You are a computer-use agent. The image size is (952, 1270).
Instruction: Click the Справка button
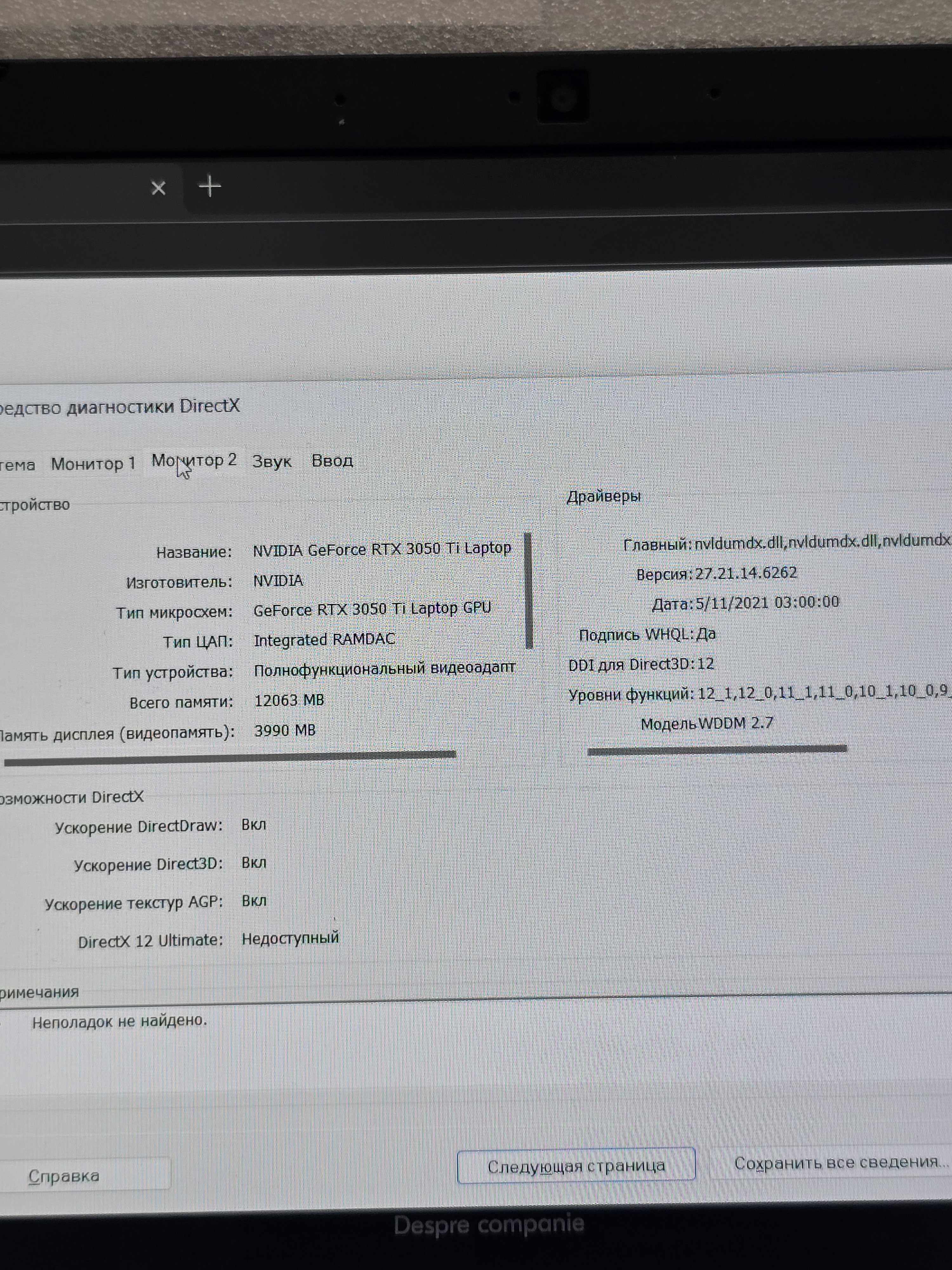(64, 1176)
